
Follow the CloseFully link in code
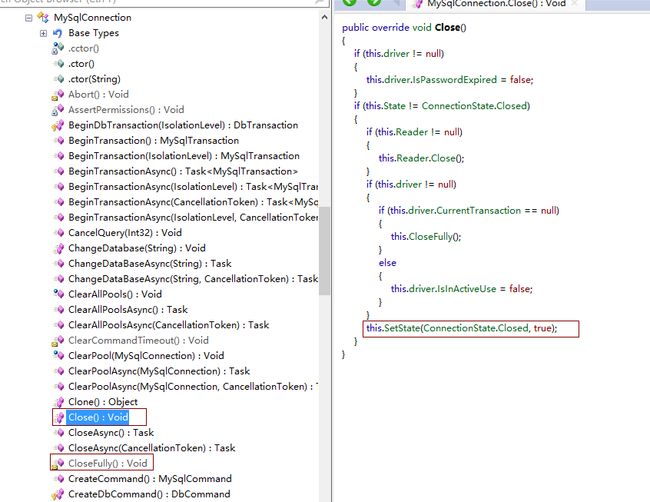(x=429, y=237)
